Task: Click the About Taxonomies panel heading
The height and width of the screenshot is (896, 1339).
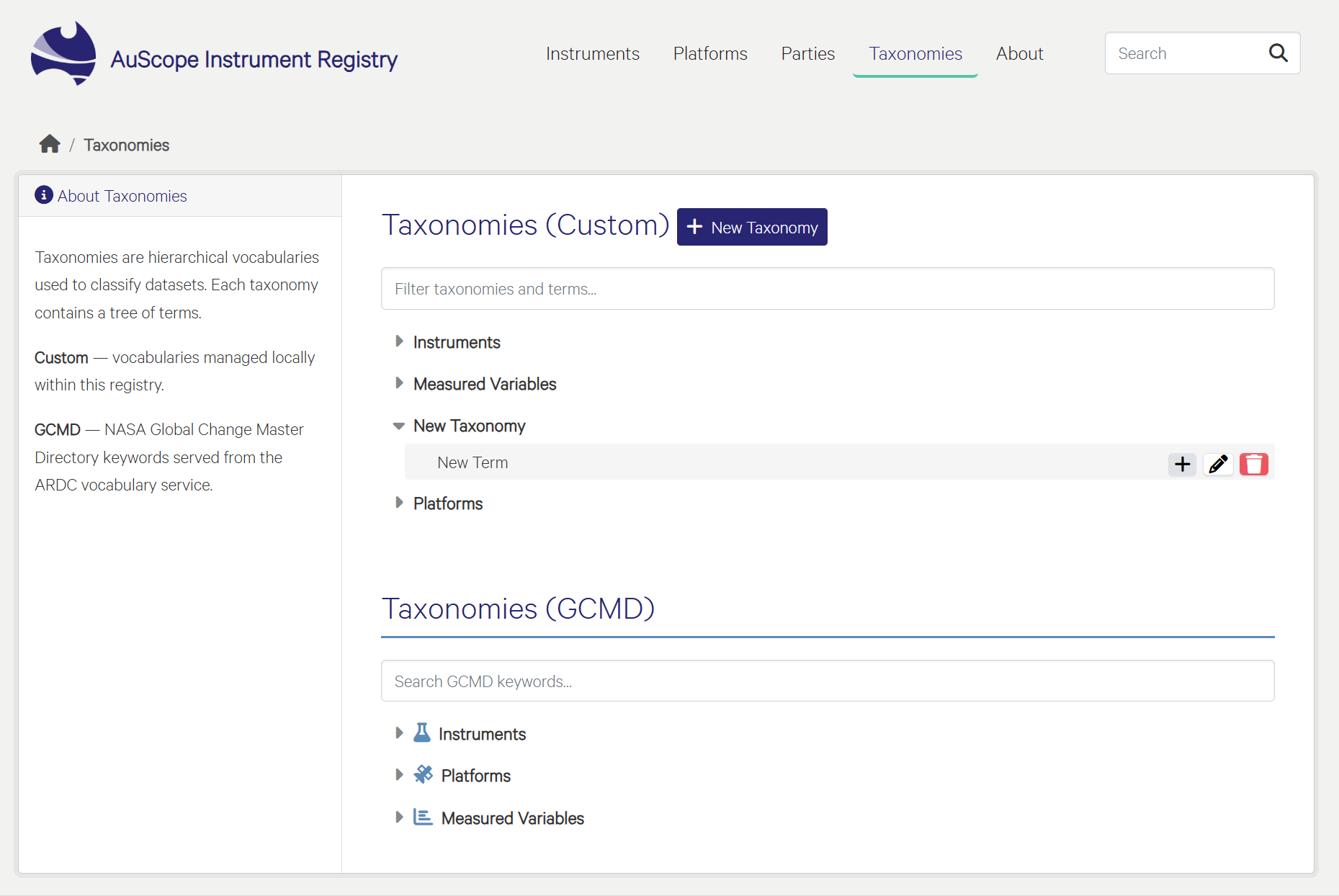Action: coord(122,196)
